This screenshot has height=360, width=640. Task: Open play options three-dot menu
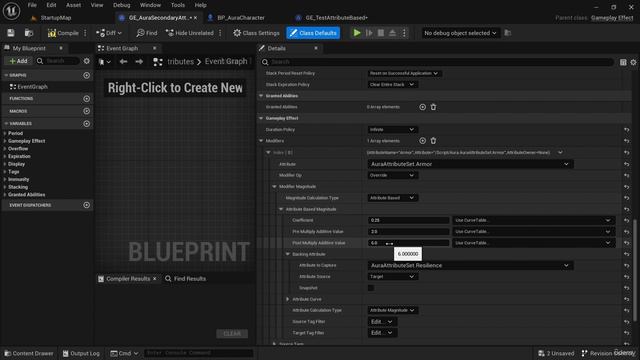coord(404,33)
